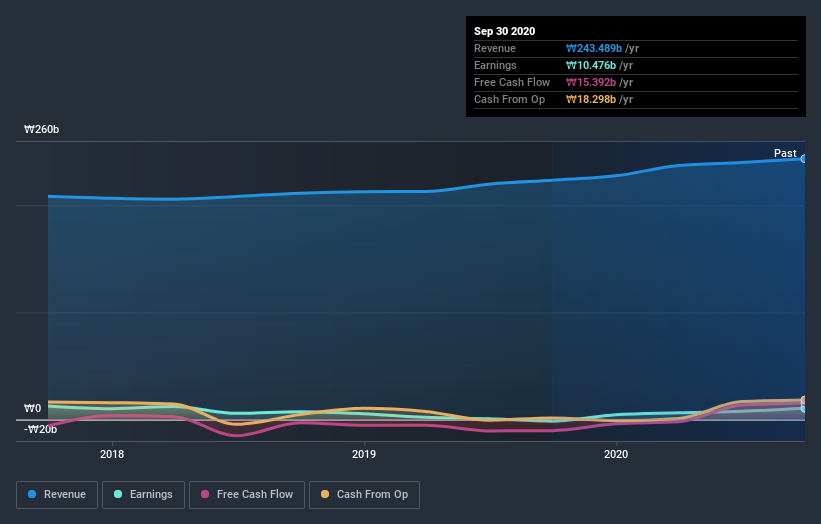Toggle the Free Cash Flow legend button
The image size is (821, 524).
247,495
